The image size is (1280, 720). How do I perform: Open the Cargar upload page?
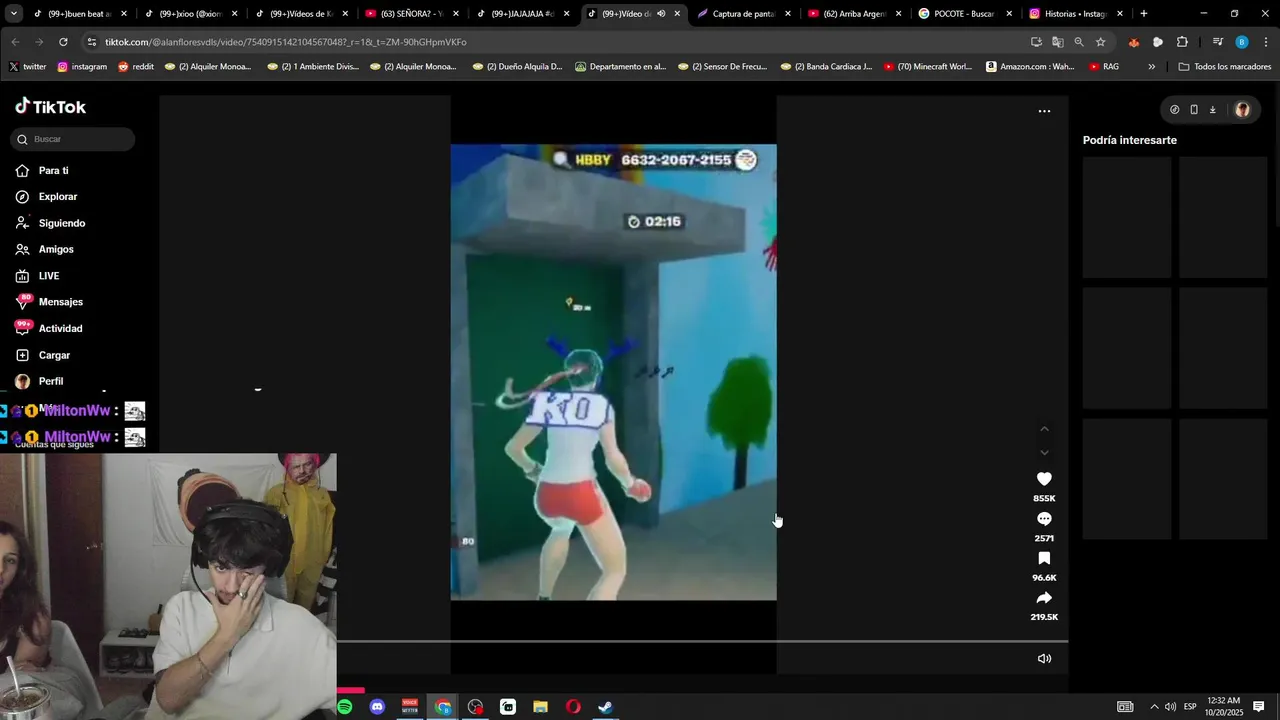[x=54, y=355]
